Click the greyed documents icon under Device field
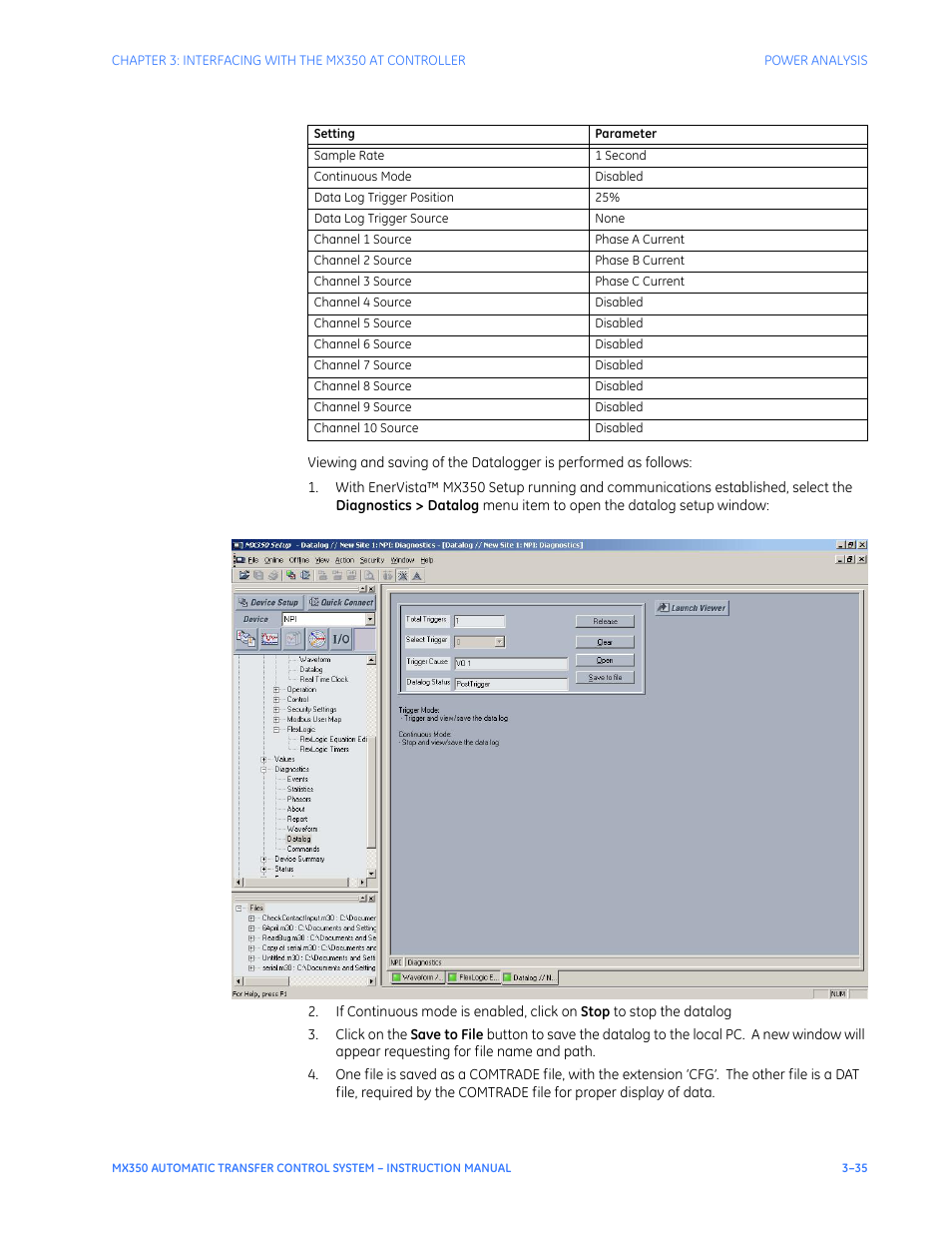 point(293,638)
